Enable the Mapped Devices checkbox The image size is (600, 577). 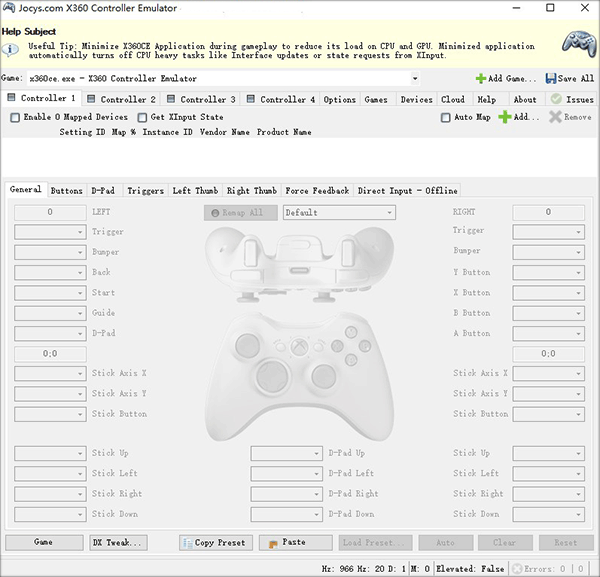click(15, 117)
